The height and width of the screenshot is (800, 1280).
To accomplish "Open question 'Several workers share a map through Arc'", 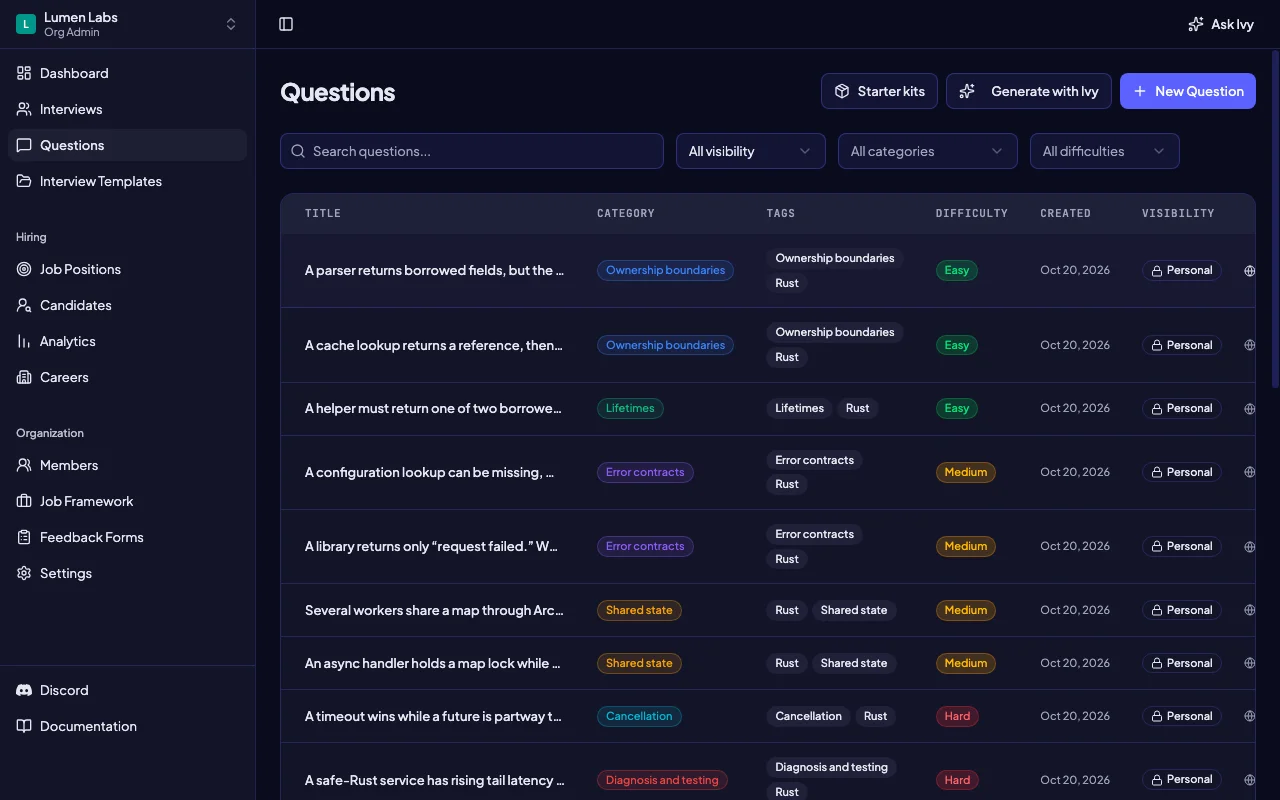I will (x=434, y=610).
